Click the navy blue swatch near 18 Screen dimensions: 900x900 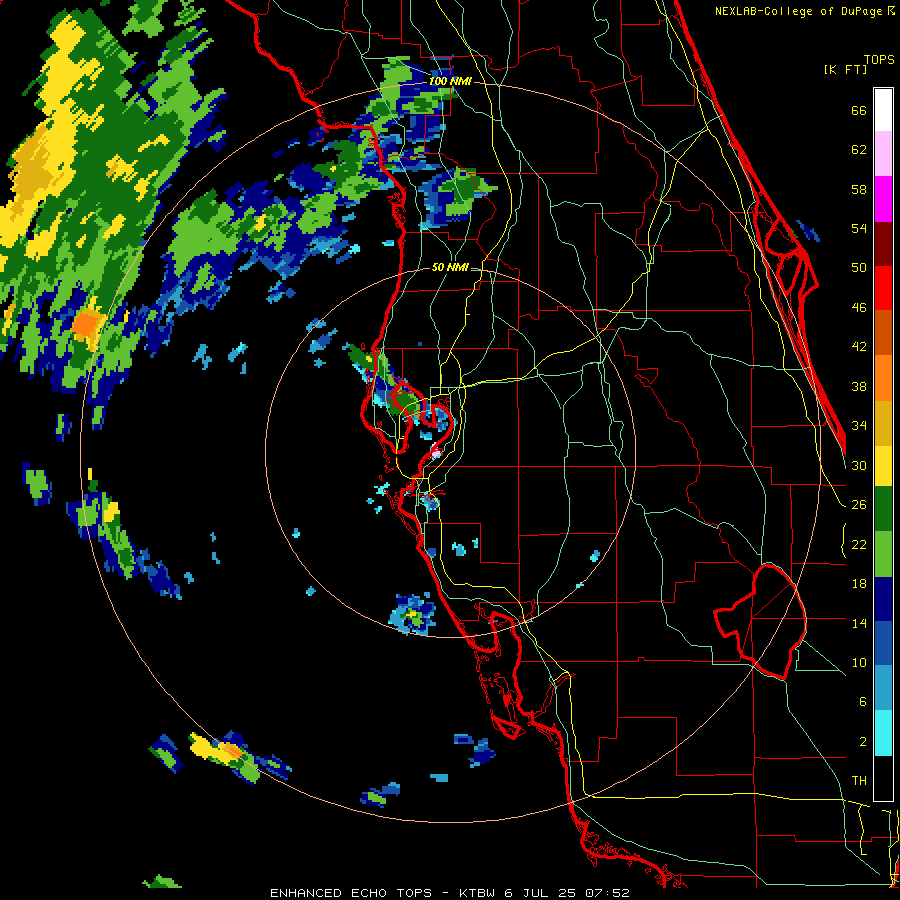click(x=883, y=599)
